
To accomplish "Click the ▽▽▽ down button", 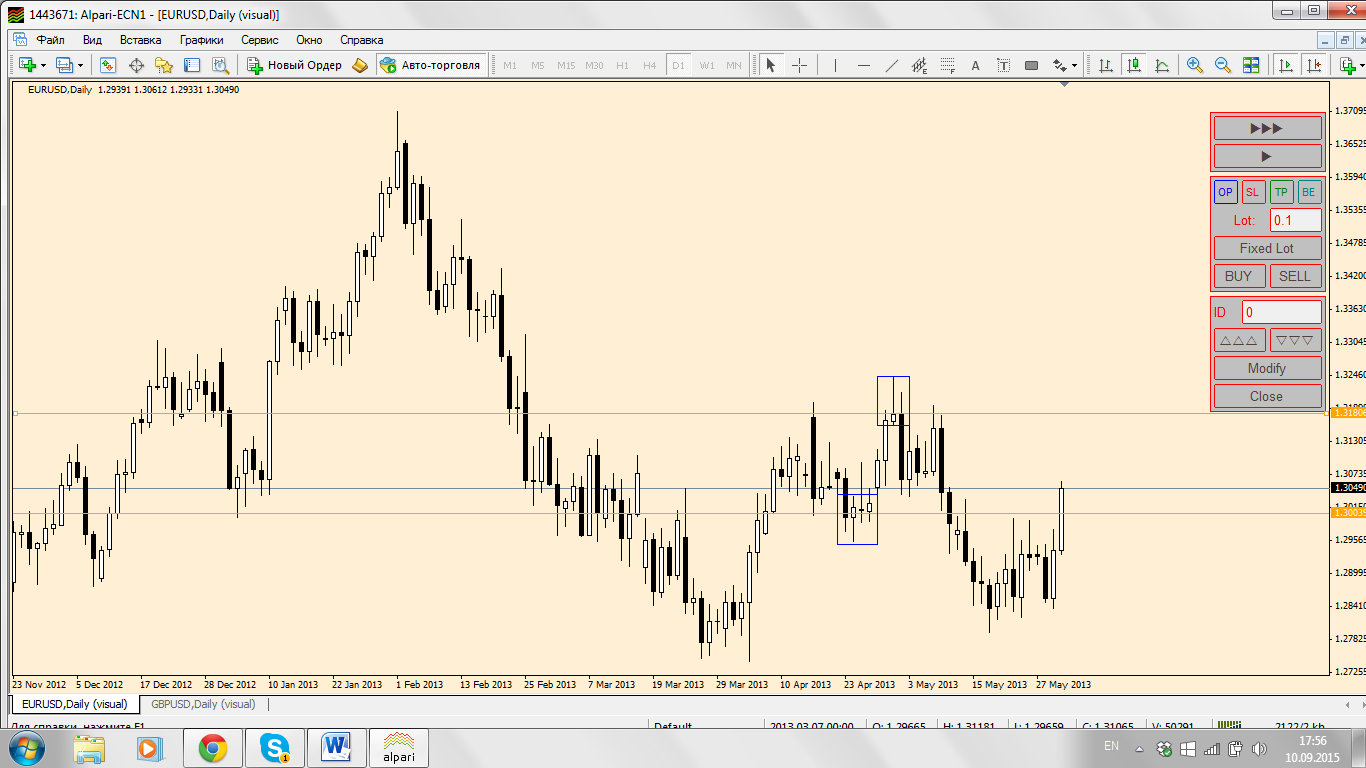I will [1295, 340].
